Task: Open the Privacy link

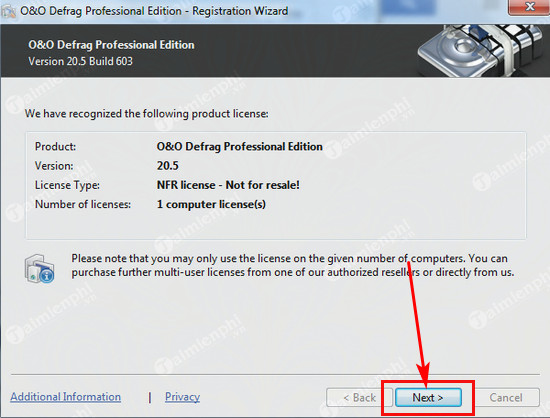Action: tap(182, 397)
